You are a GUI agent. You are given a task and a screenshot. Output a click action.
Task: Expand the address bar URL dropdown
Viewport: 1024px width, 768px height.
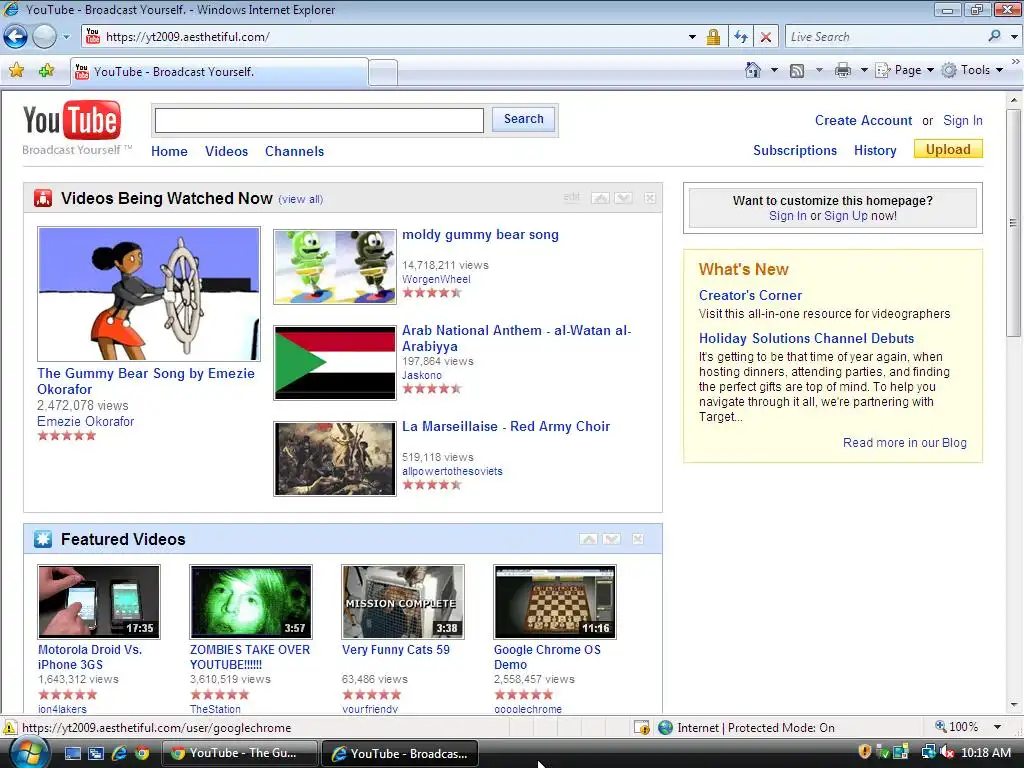(692, 37)
